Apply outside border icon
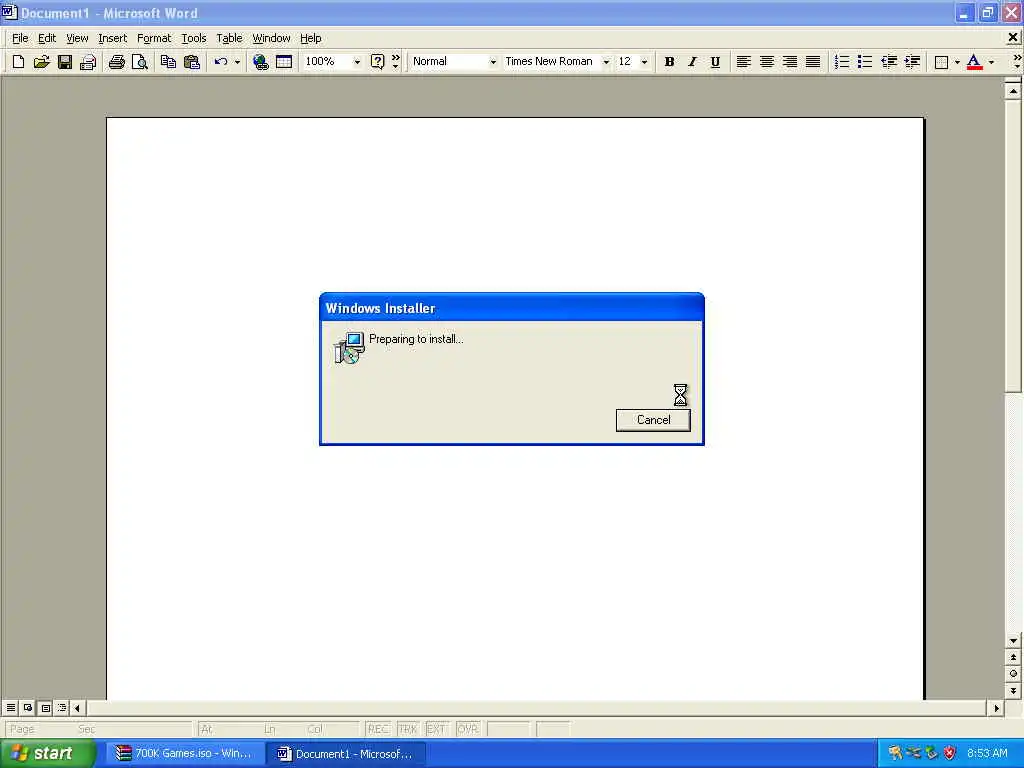 tap(941, 62)
